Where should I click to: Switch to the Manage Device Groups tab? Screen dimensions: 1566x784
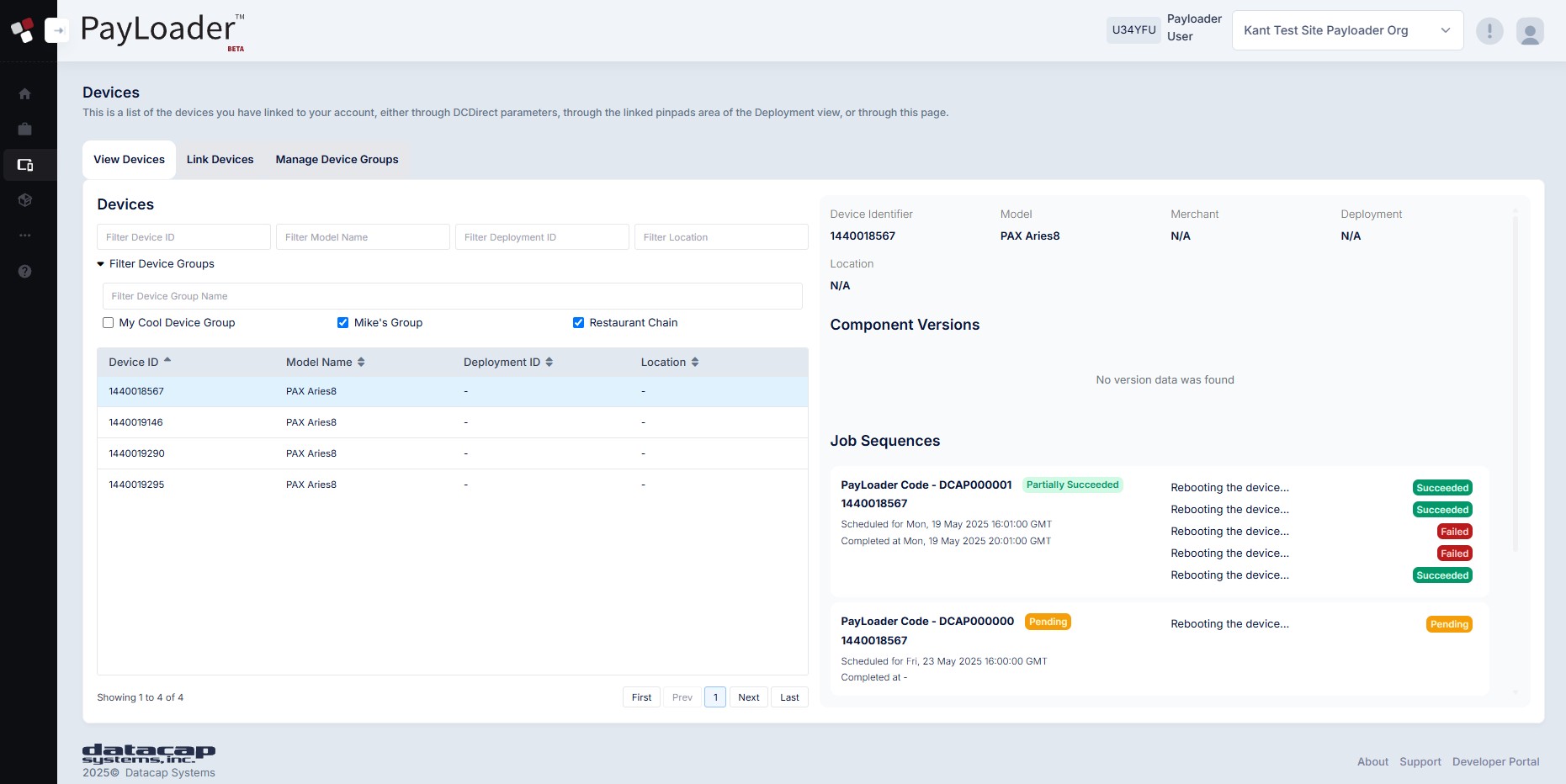coord(337,159)
